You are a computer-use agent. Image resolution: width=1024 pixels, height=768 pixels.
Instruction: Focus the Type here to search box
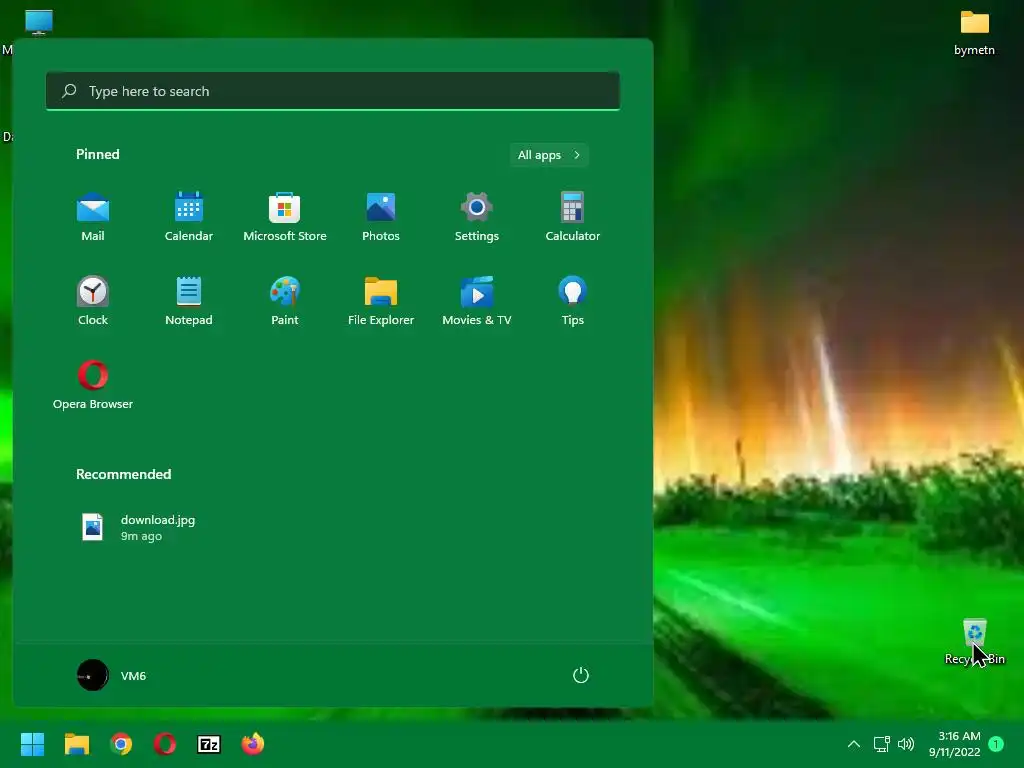pyautogui.click(x=333, y=91)
